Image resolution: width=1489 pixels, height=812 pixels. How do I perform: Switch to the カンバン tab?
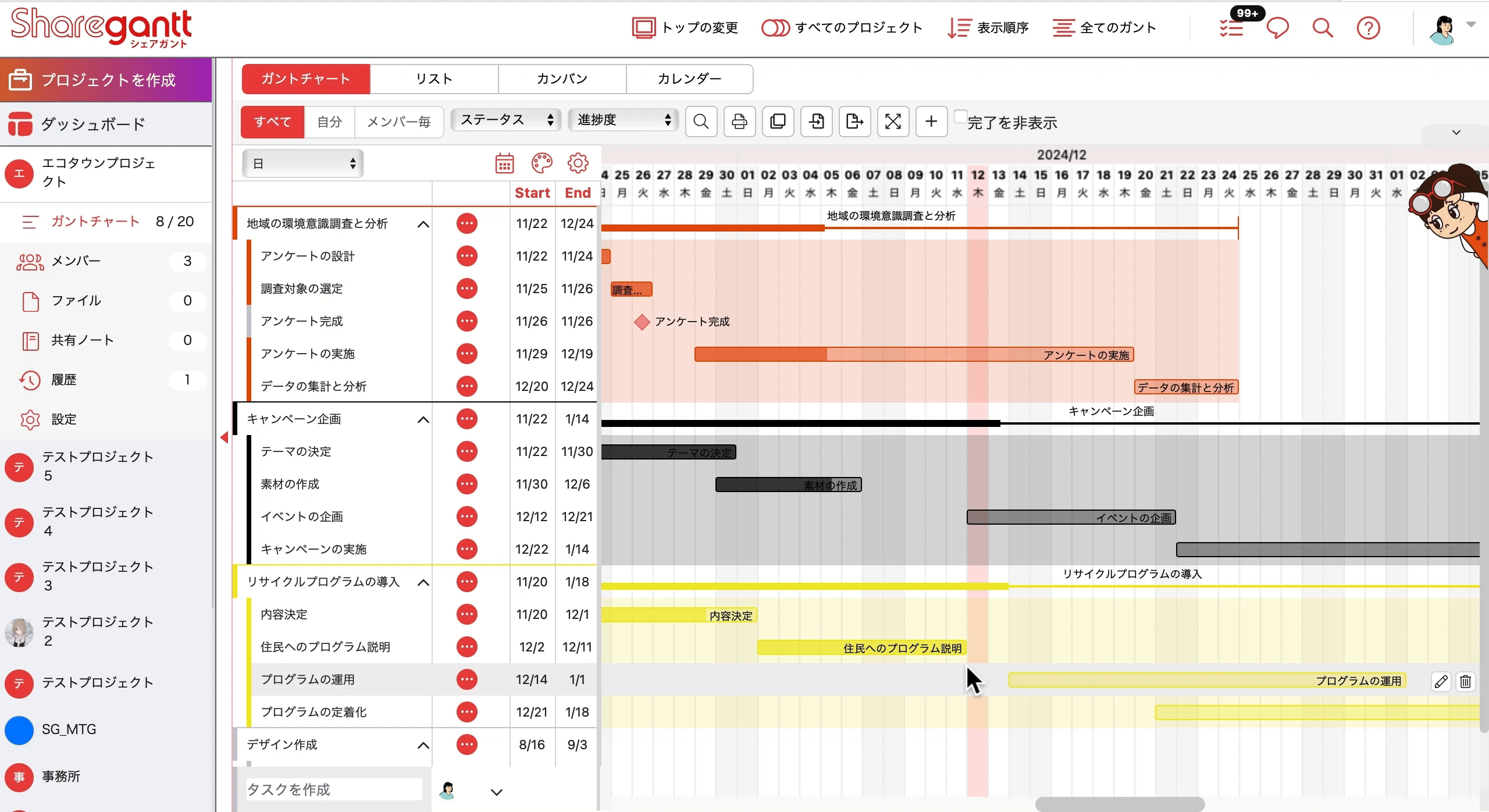(x=562, y=79)
